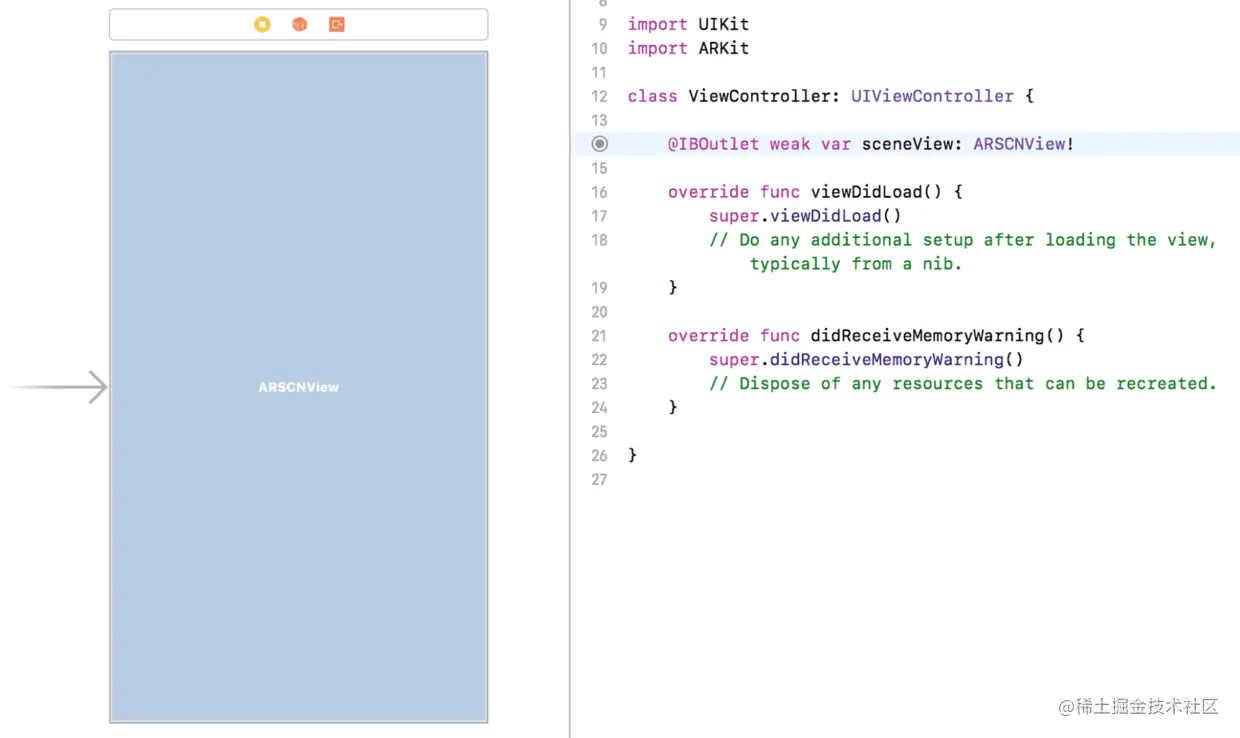Click the closing brace on line 26
Screen dimensions: 1240x738
click(632, 455)
